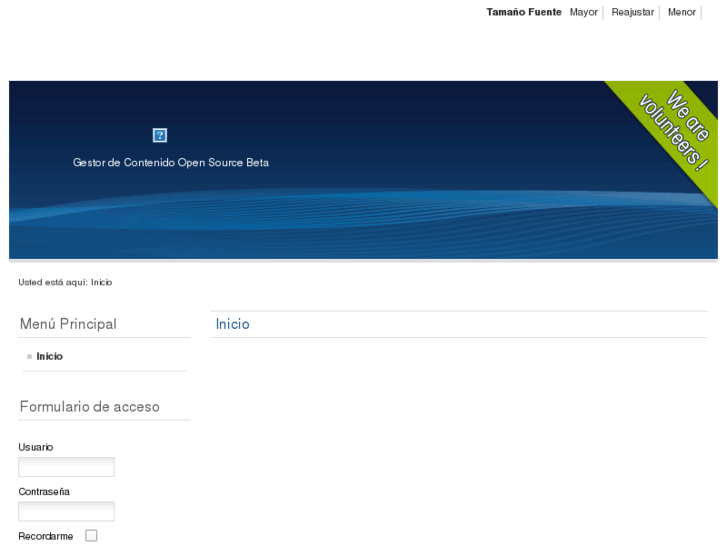
Task: Click the 'Tamaño Fuente' label
Action: tap(524, 12)
